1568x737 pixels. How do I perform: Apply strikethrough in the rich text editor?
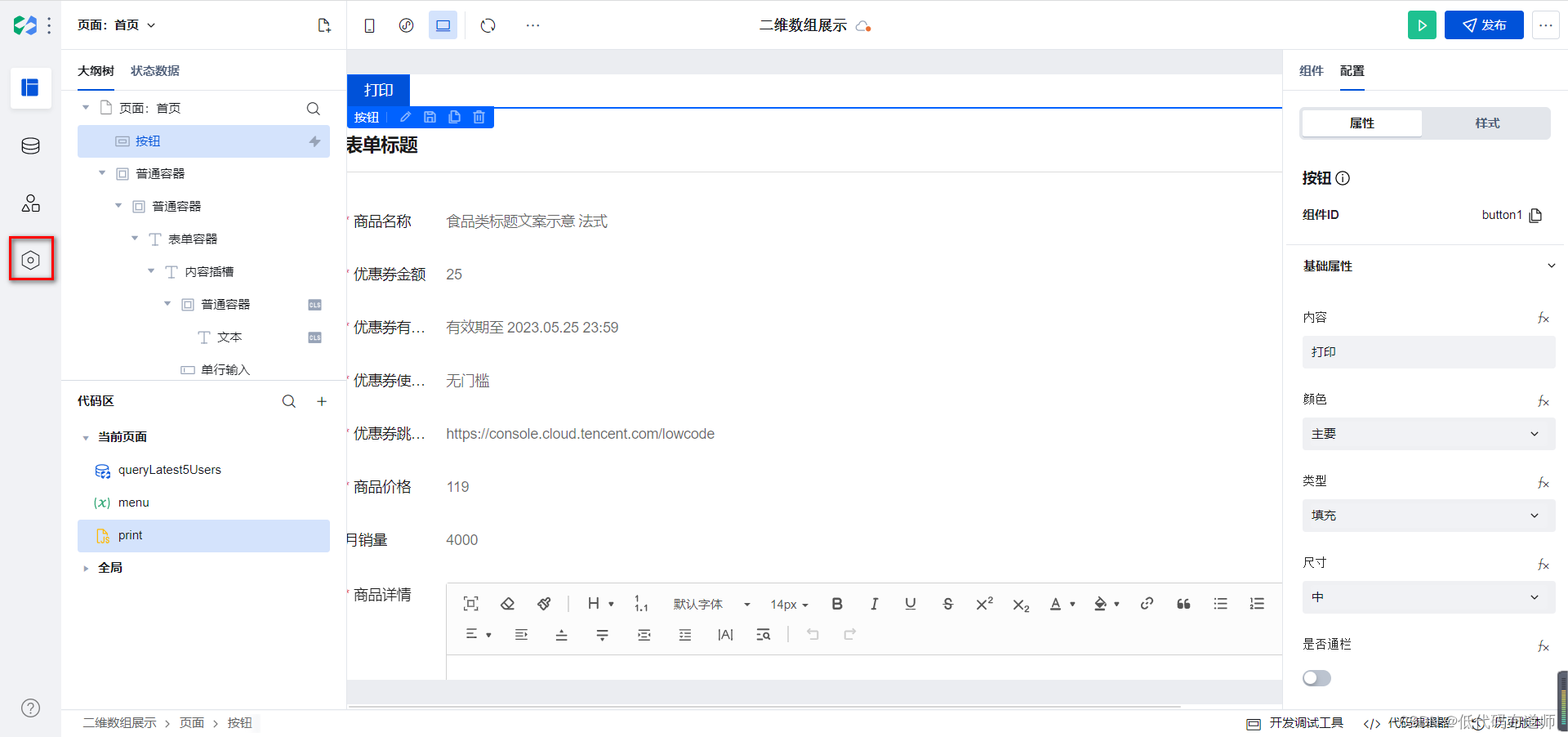coord(947,604)
